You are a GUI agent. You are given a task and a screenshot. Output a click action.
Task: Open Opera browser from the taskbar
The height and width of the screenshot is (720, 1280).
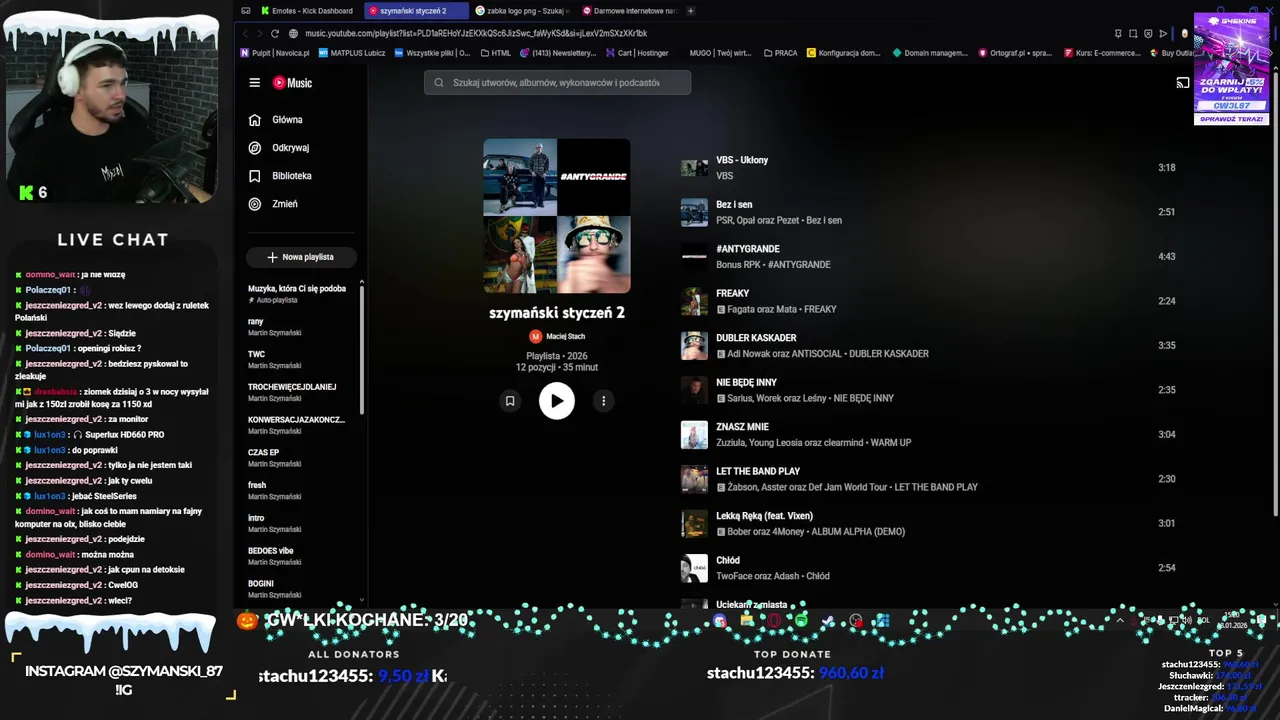point(774,621)
